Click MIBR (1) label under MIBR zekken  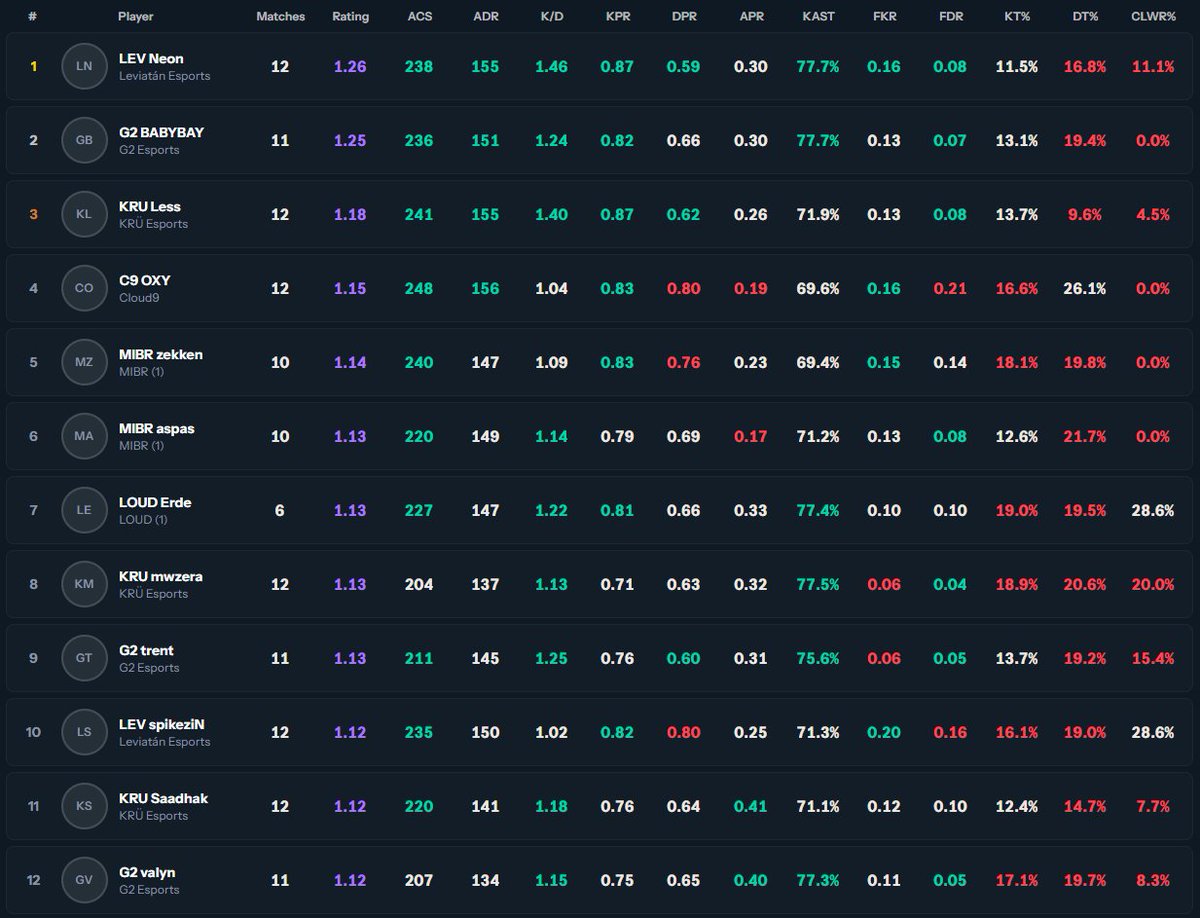(141, 372)
